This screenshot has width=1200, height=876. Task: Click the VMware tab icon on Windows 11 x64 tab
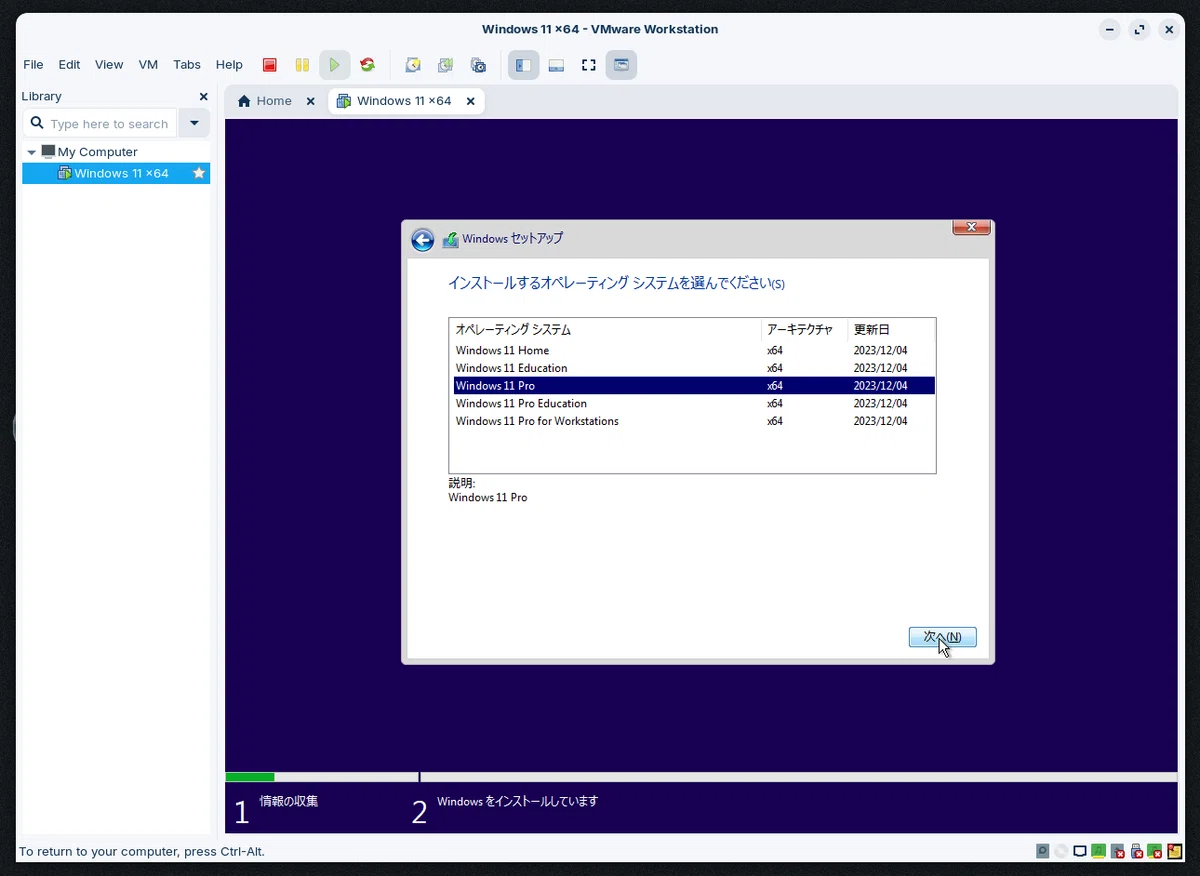(x=344, y=101)
